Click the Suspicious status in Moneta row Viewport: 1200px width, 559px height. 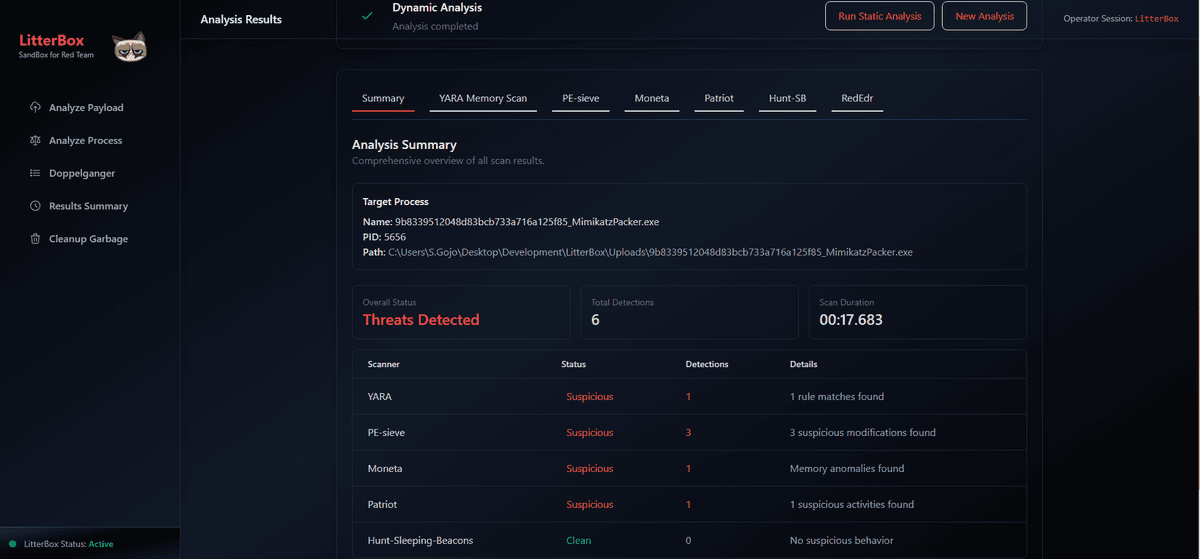click(590, 469)
